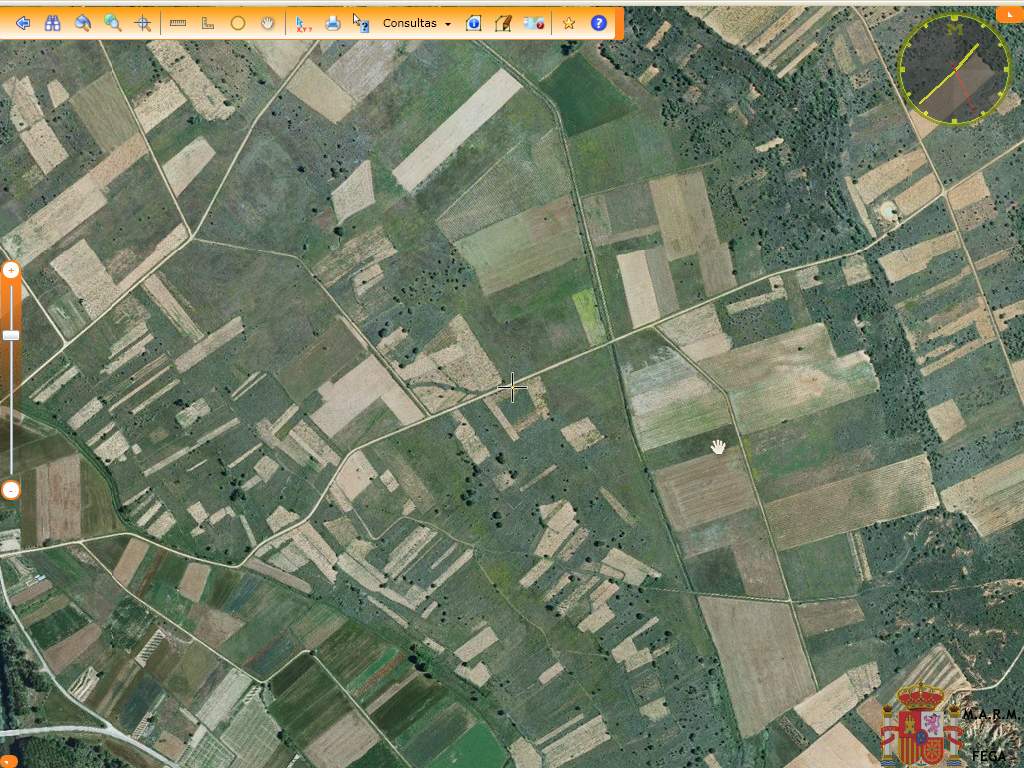Screen dimensions: 1024x768
Task: Zoom out with the minus button
Action: [x=11, y=490]
